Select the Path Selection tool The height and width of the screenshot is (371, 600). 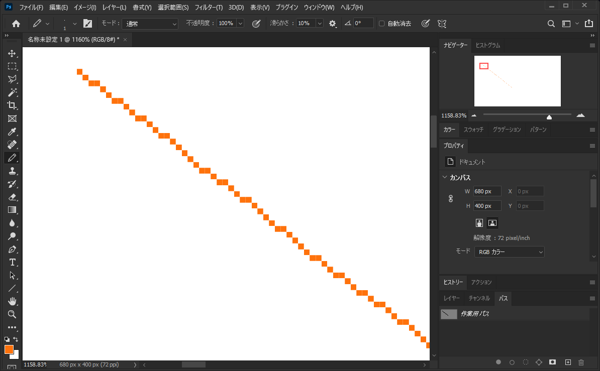(x=12, y=275)
